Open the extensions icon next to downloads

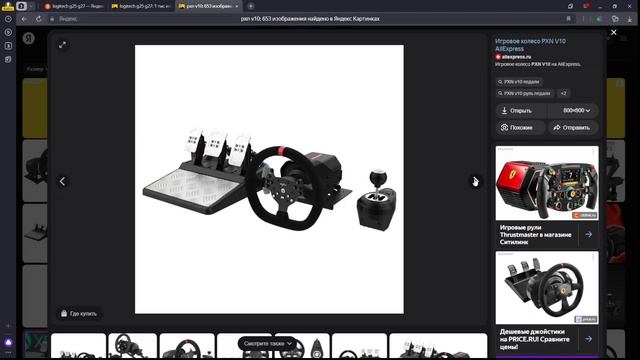click(x=615, y=19)
